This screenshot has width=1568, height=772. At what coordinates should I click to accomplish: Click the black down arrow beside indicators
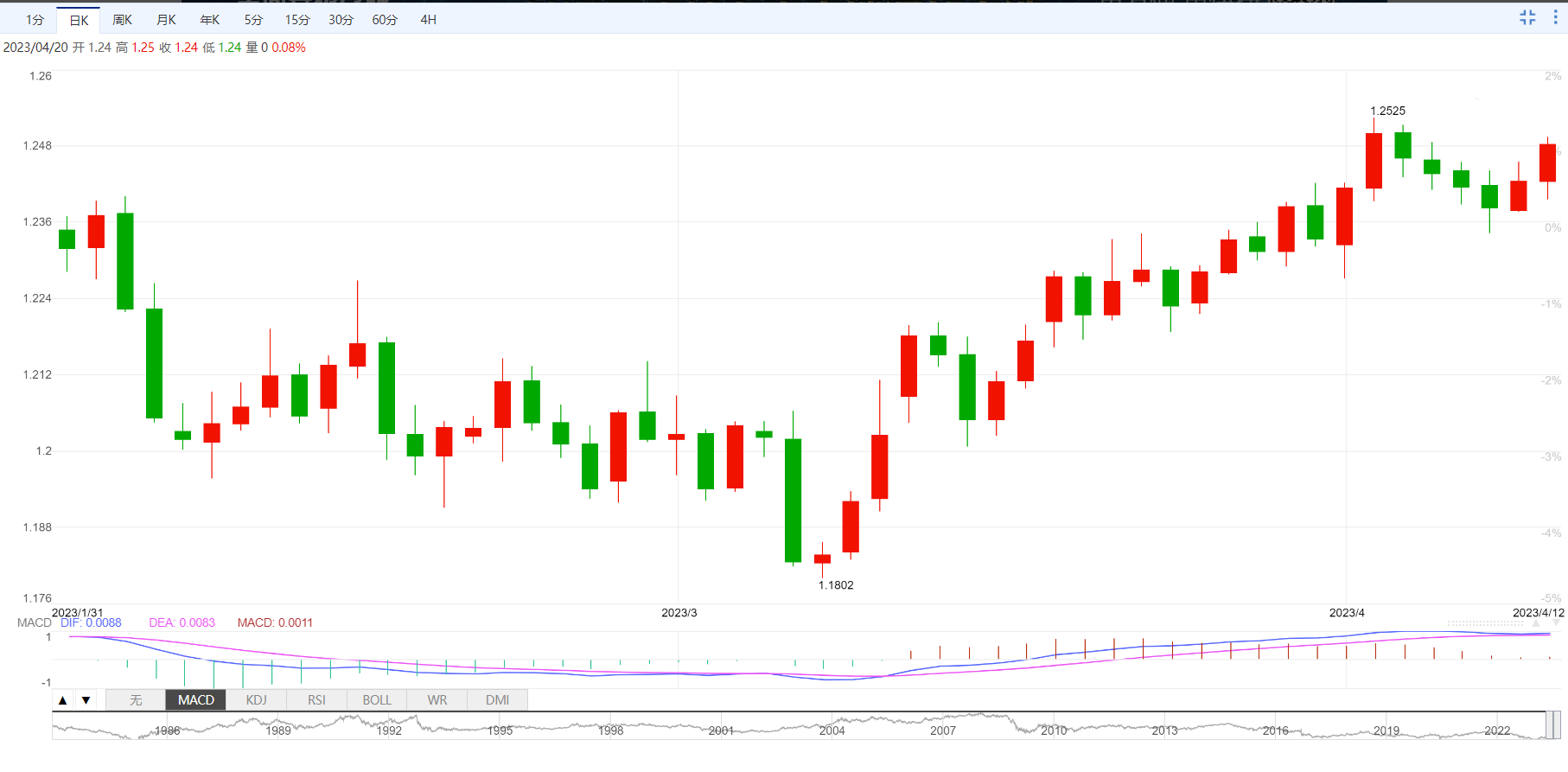click(86, 700)
